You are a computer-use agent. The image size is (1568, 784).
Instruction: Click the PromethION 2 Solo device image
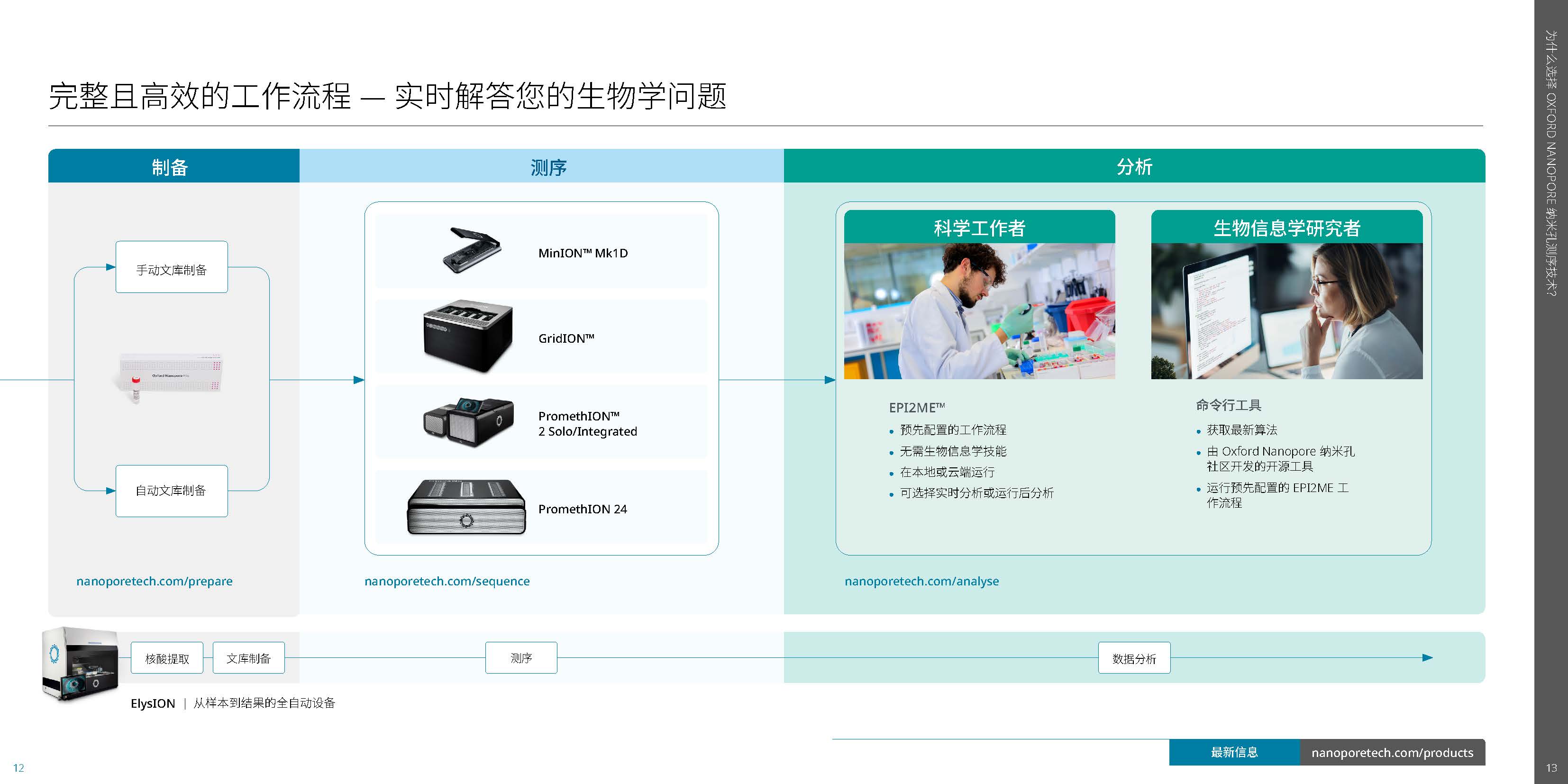[468, 422]
